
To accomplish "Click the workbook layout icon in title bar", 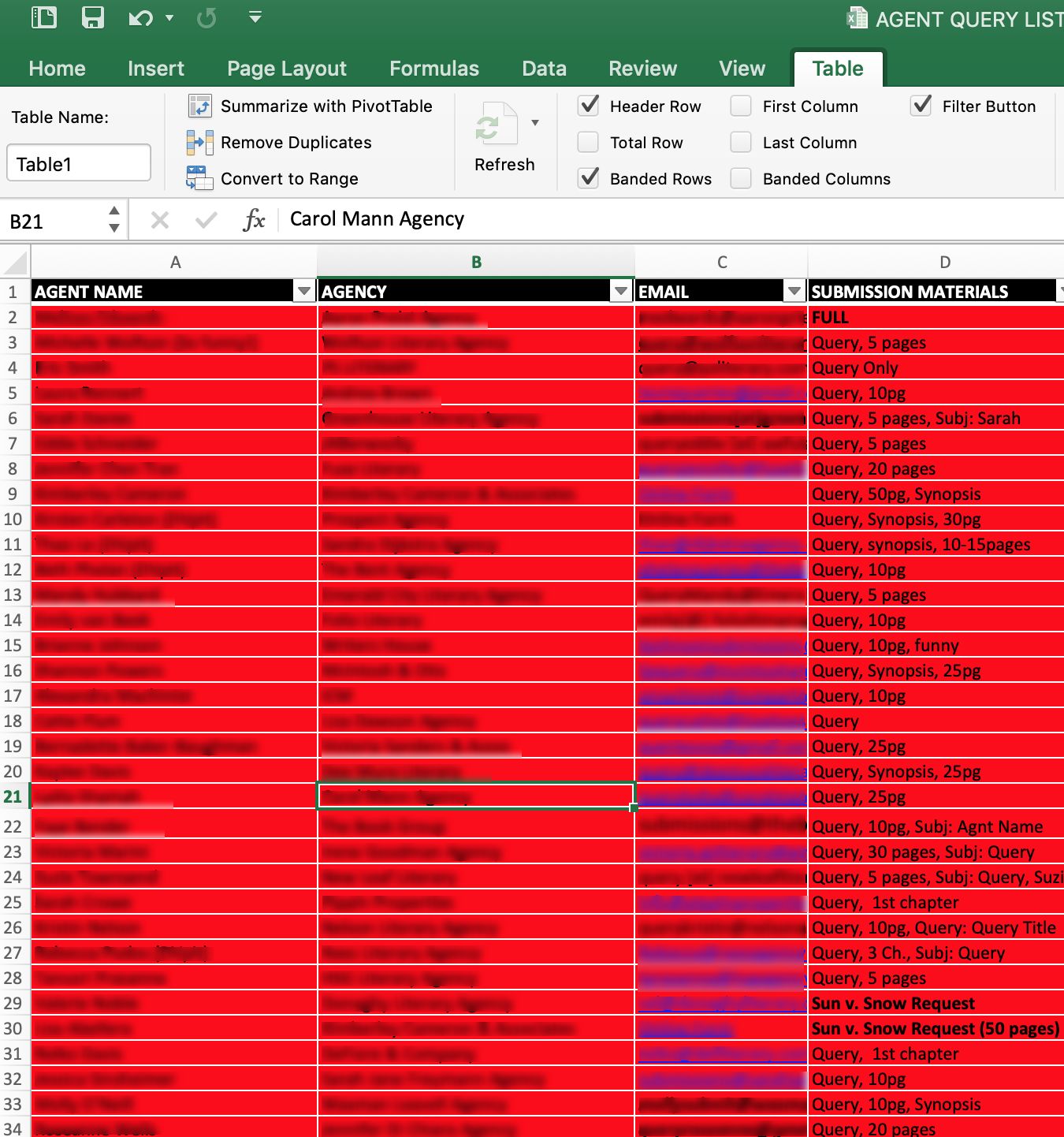I will pyautogui.click(x=44, y=17).
